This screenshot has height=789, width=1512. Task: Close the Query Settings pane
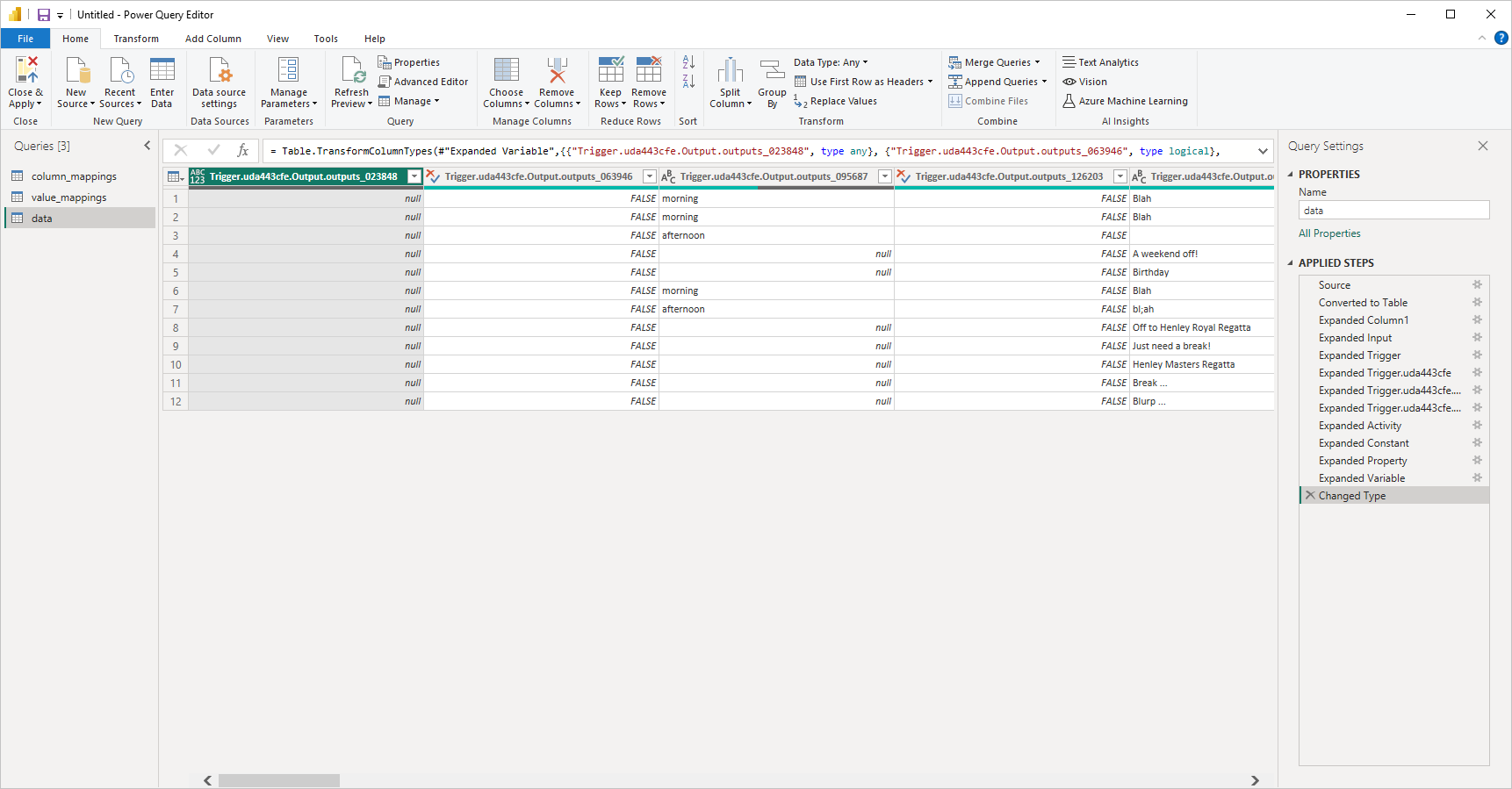(x=1483, y=146)
